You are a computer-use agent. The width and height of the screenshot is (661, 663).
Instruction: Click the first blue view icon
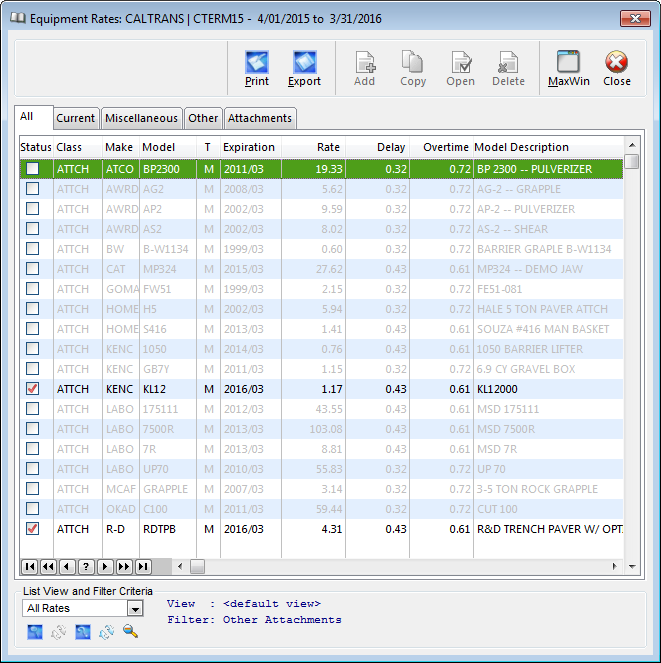pos(35,632)
